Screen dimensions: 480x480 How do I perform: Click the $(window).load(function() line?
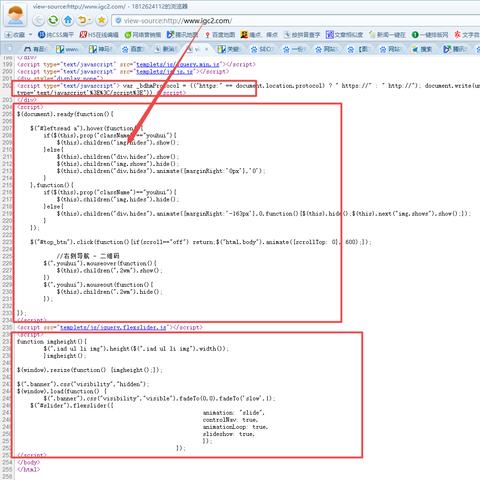[62, 391]
